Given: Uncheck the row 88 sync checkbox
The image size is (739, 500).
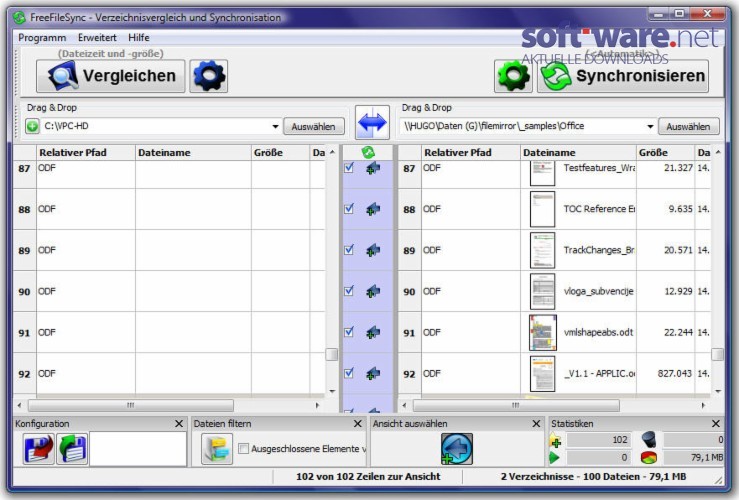Looking at the screenshot, I should pyautogui.click(x=349, y=208).
